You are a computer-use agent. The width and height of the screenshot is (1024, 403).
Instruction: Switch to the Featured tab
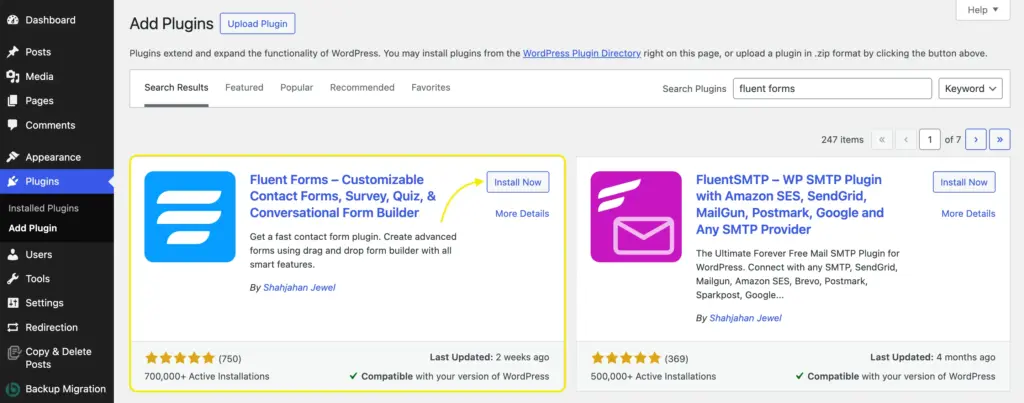click(244, 88)
